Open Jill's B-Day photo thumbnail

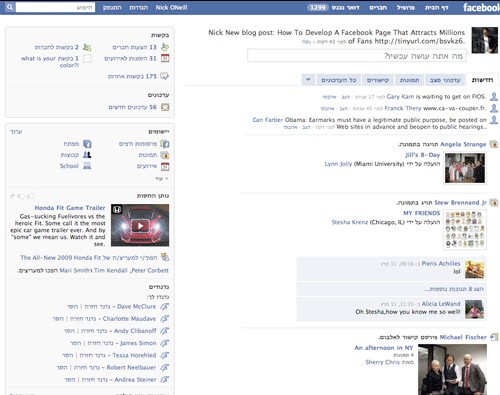coord(465,168)
